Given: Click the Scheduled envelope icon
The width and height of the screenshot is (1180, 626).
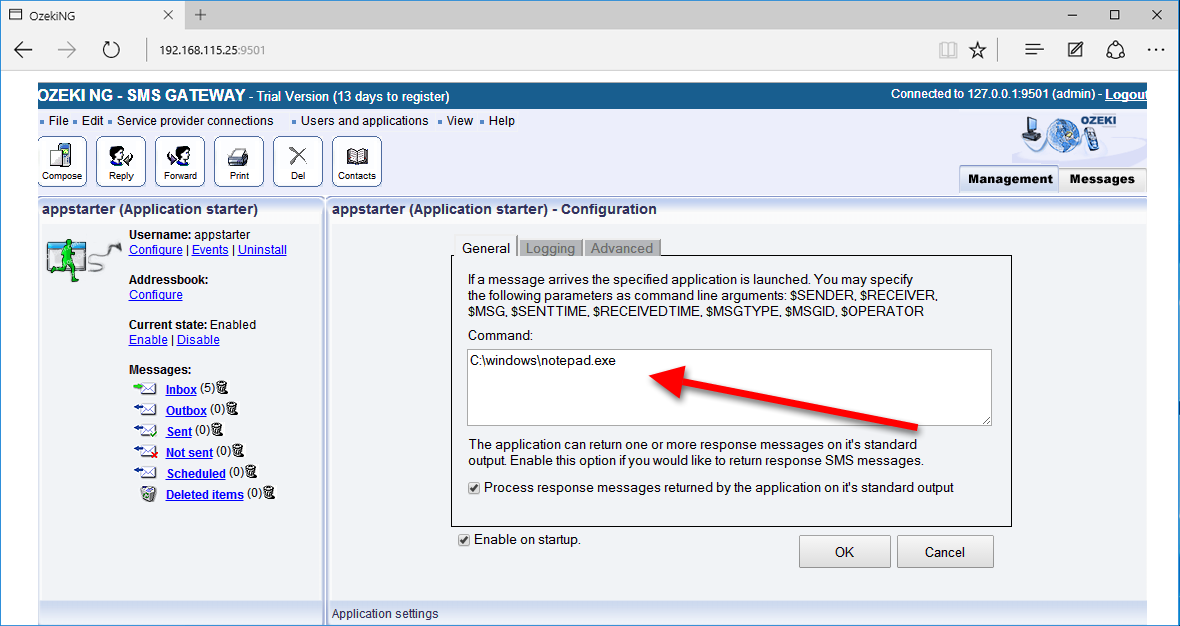Looking at the screenshot, I should 145,473.
